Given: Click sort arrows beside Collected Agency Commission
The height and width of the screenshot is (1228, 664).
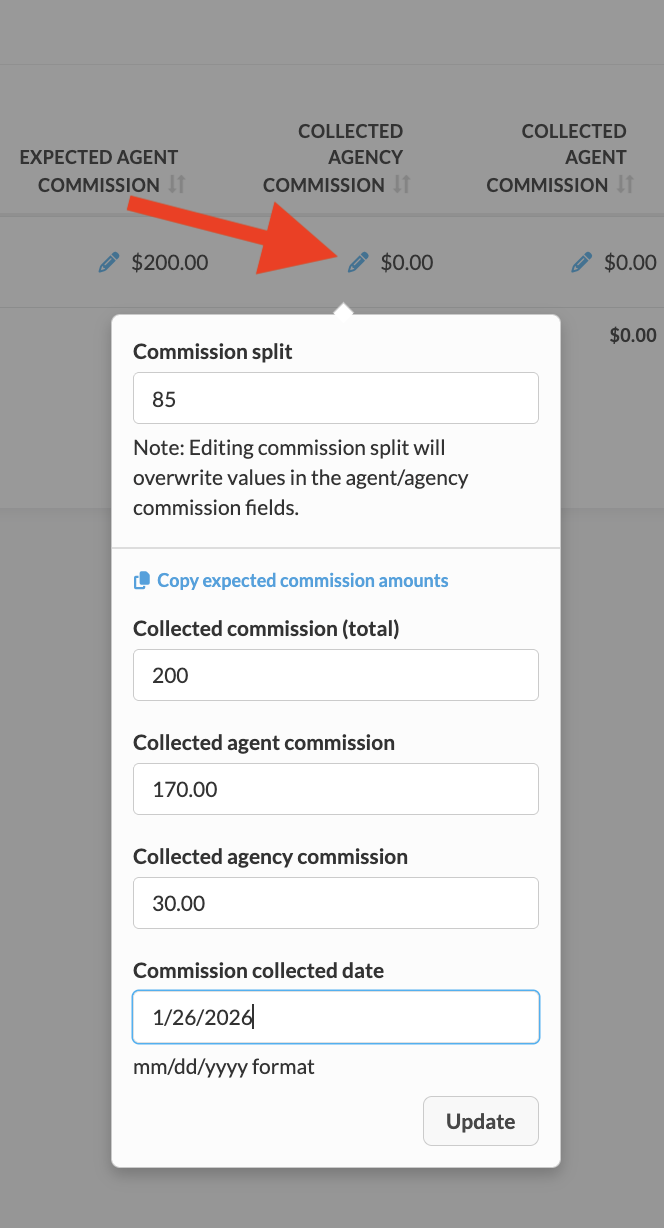Looking at the screenshot, I should point(402,185).
